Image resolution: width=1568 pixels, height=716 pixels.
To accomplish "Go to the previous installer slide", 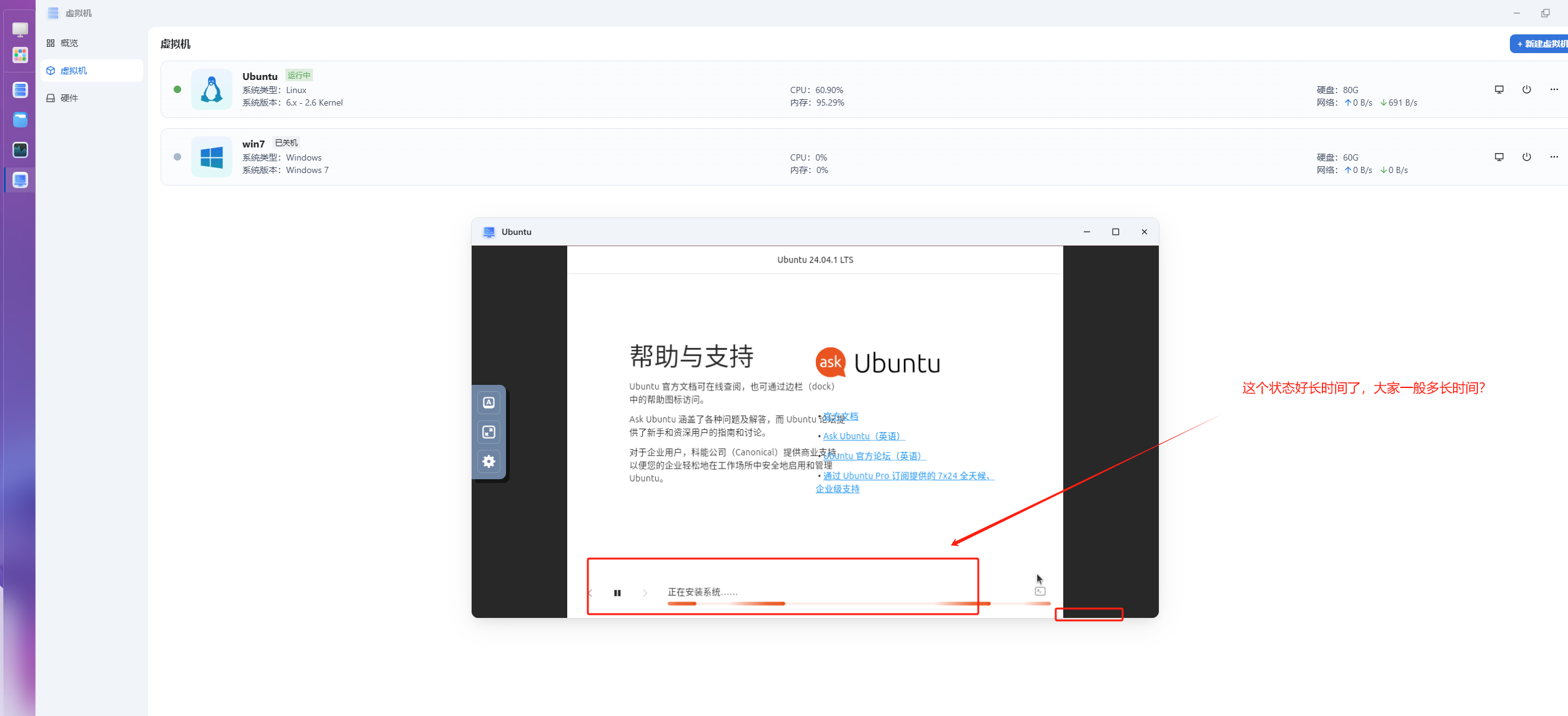I will pos(591,593).
